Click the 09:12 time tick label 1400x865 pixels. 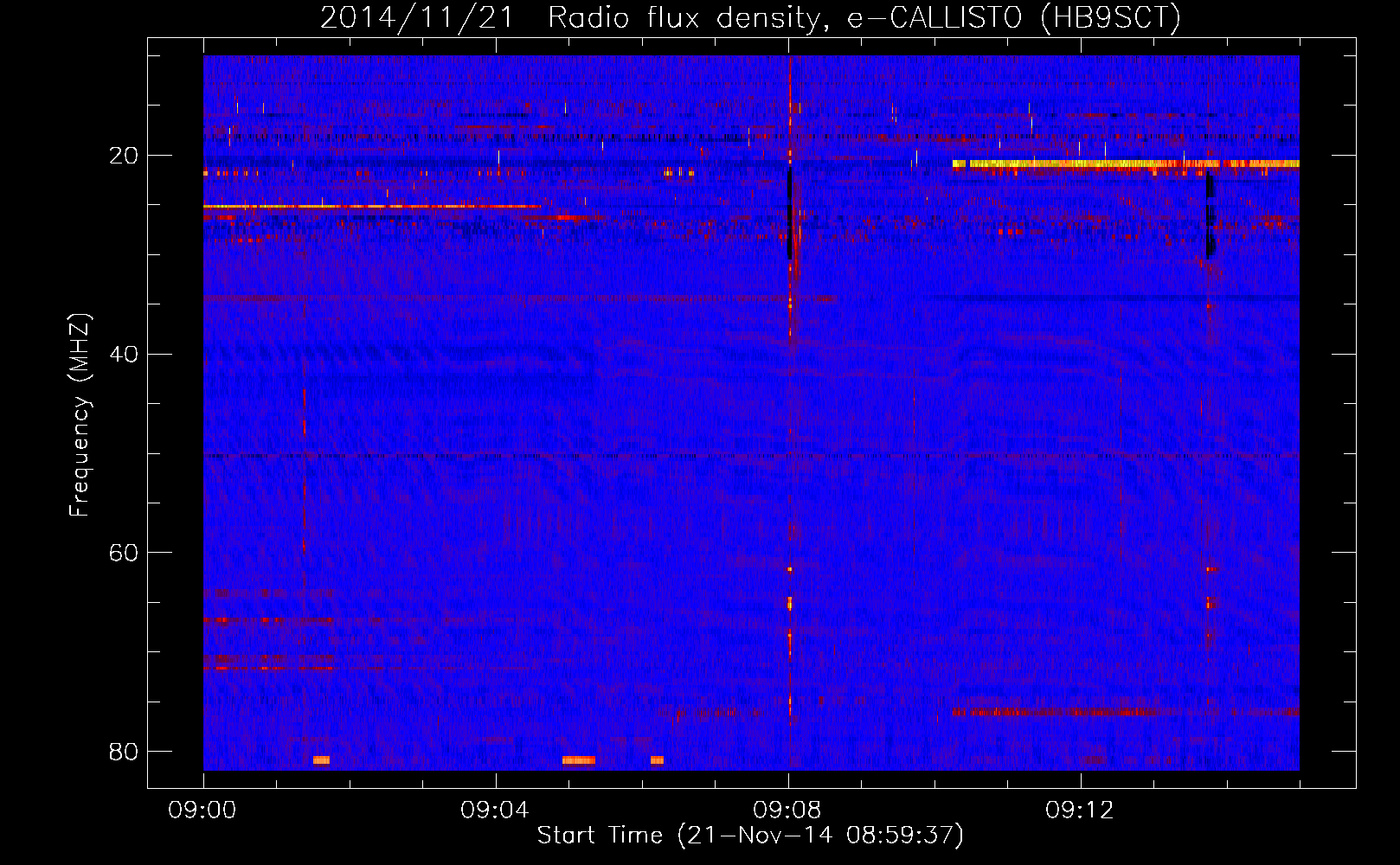(1080, 811)
